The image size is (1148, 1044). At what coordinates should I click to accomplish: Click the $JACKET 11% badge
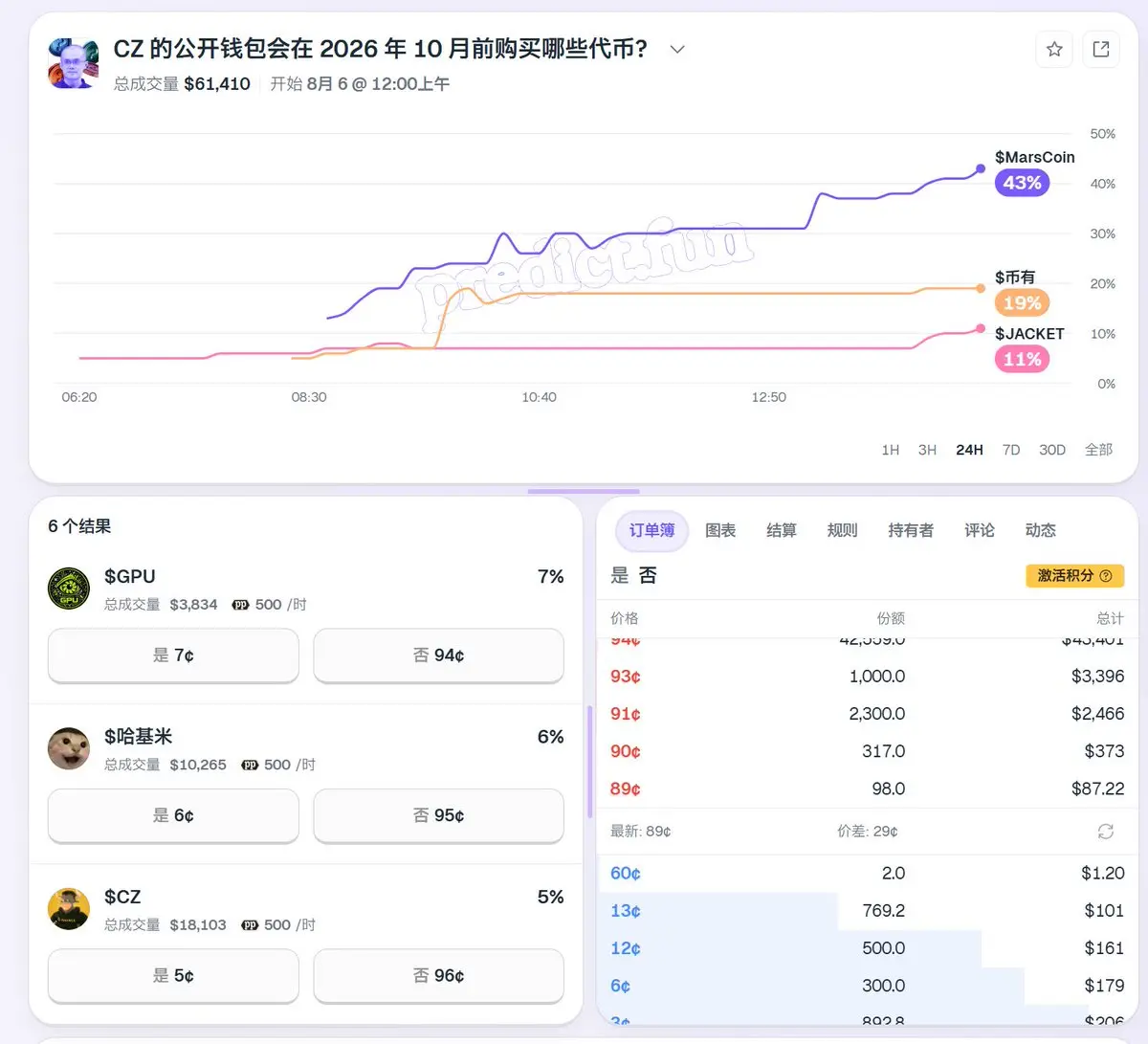[1022, 359]
